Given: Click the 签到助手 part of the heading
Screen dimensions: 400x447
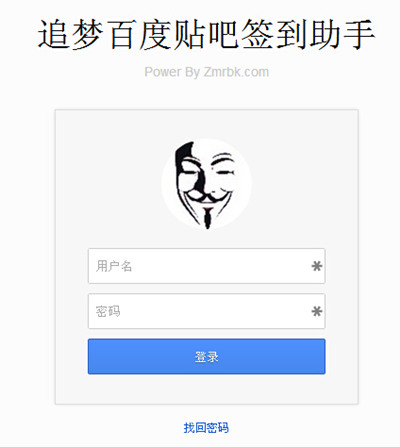Looking at the screenshot, I should coord(308,34).
